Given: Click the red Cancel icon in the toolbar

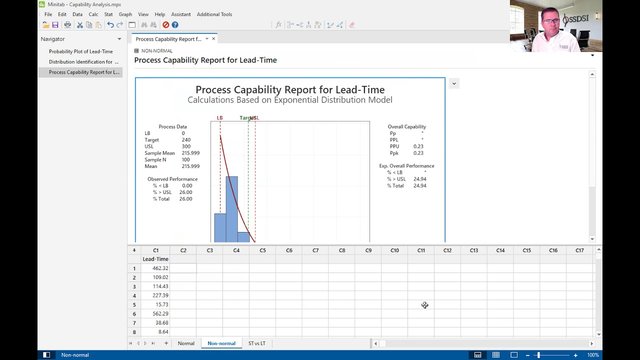Looking at the screenshot, I should (166, 25).
